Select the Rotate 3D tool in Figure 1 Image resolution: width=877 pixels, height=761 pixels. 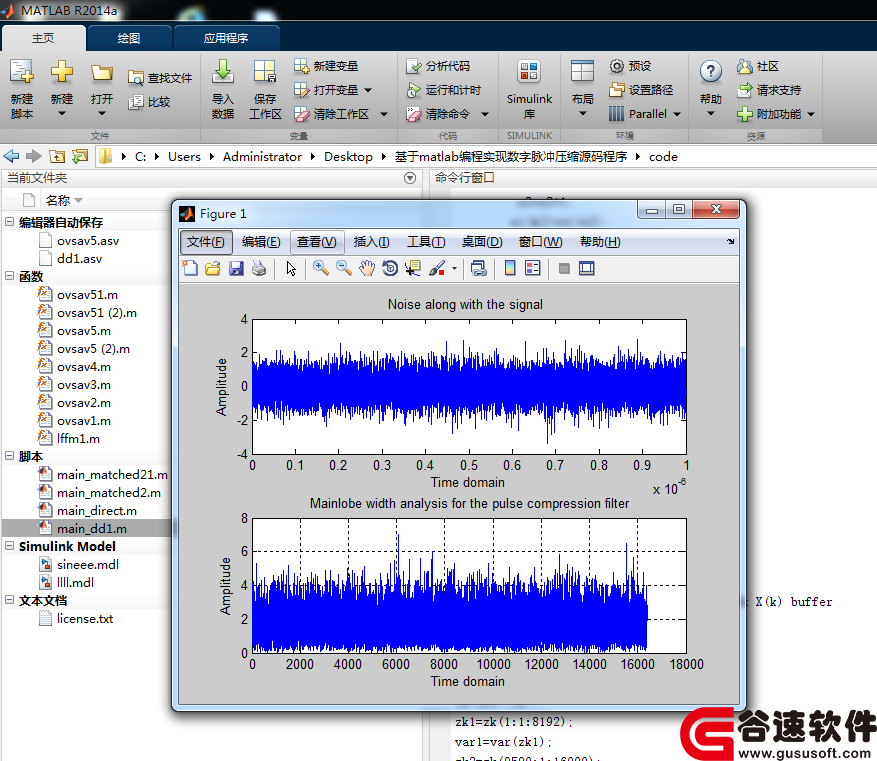[x=390, y=268]
